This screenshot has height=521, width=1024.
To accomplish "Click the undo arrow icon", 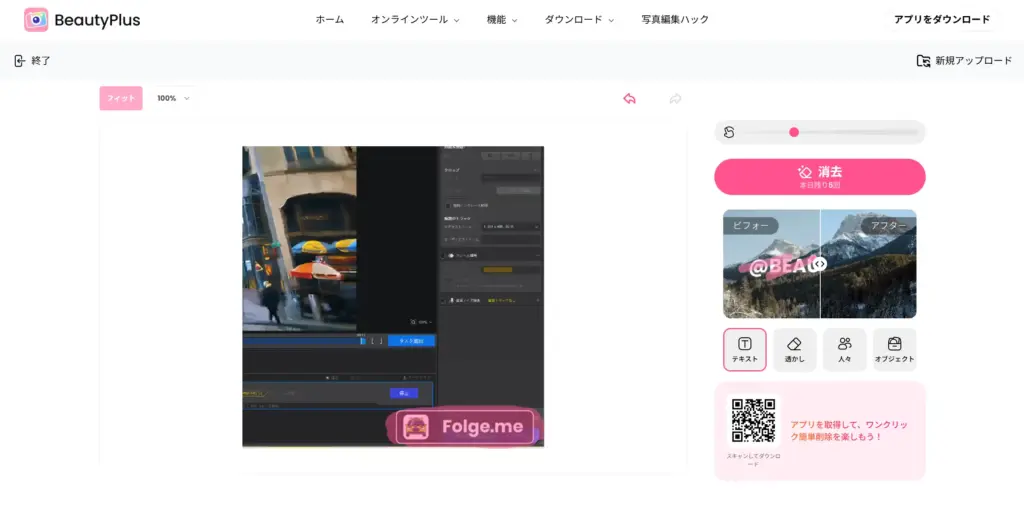I will 629,98.
